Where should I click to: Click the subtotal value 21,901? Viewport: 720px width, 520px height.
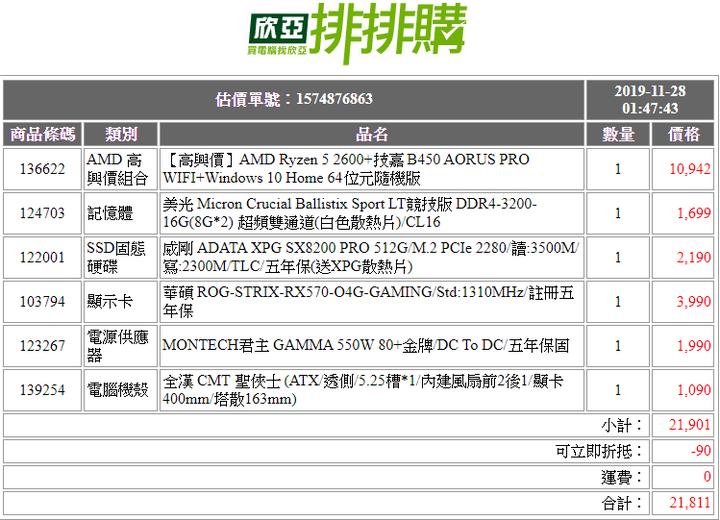point(690,425)
